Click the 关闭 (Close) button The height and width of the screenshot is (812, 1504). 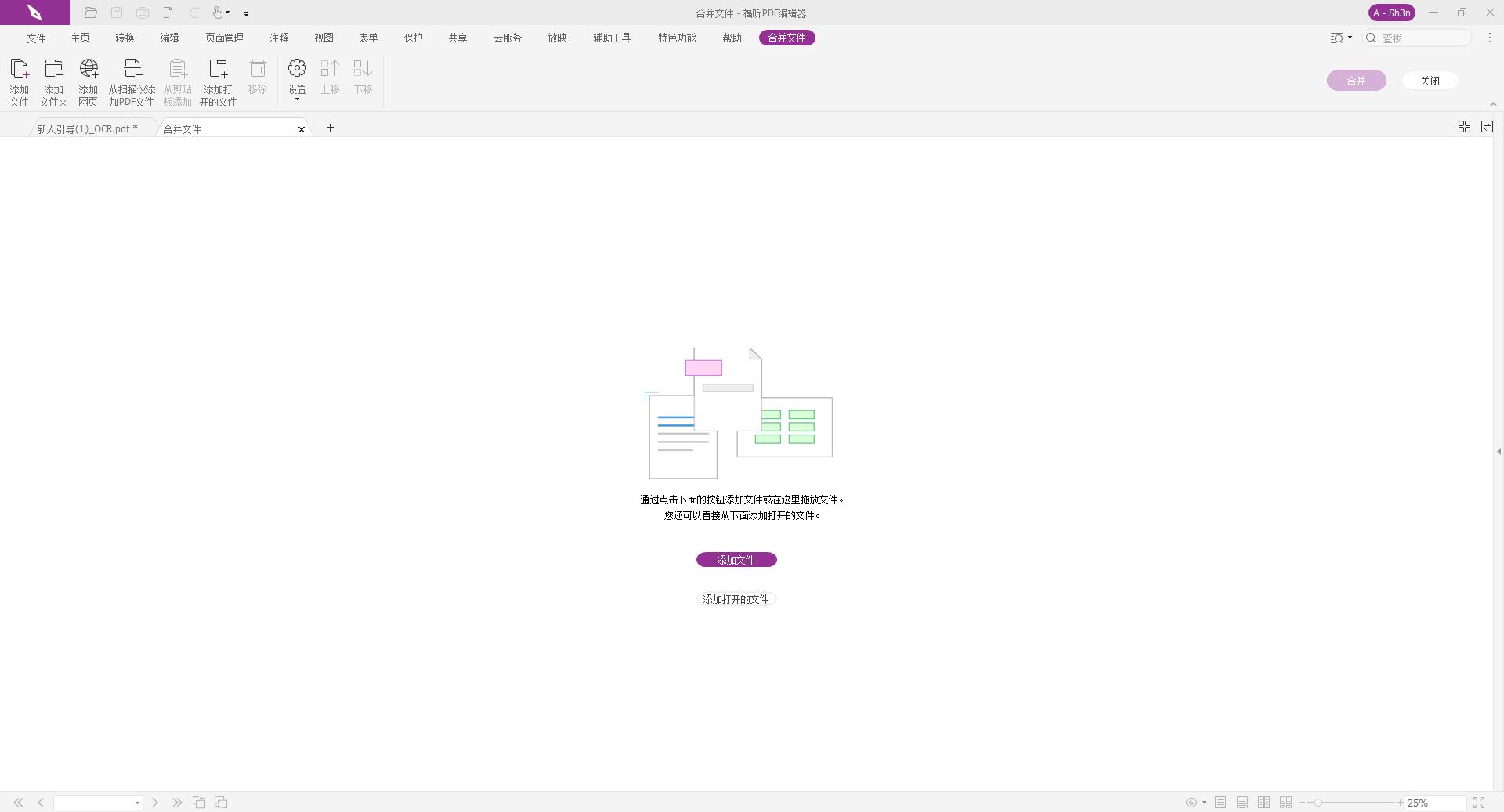1430,81
